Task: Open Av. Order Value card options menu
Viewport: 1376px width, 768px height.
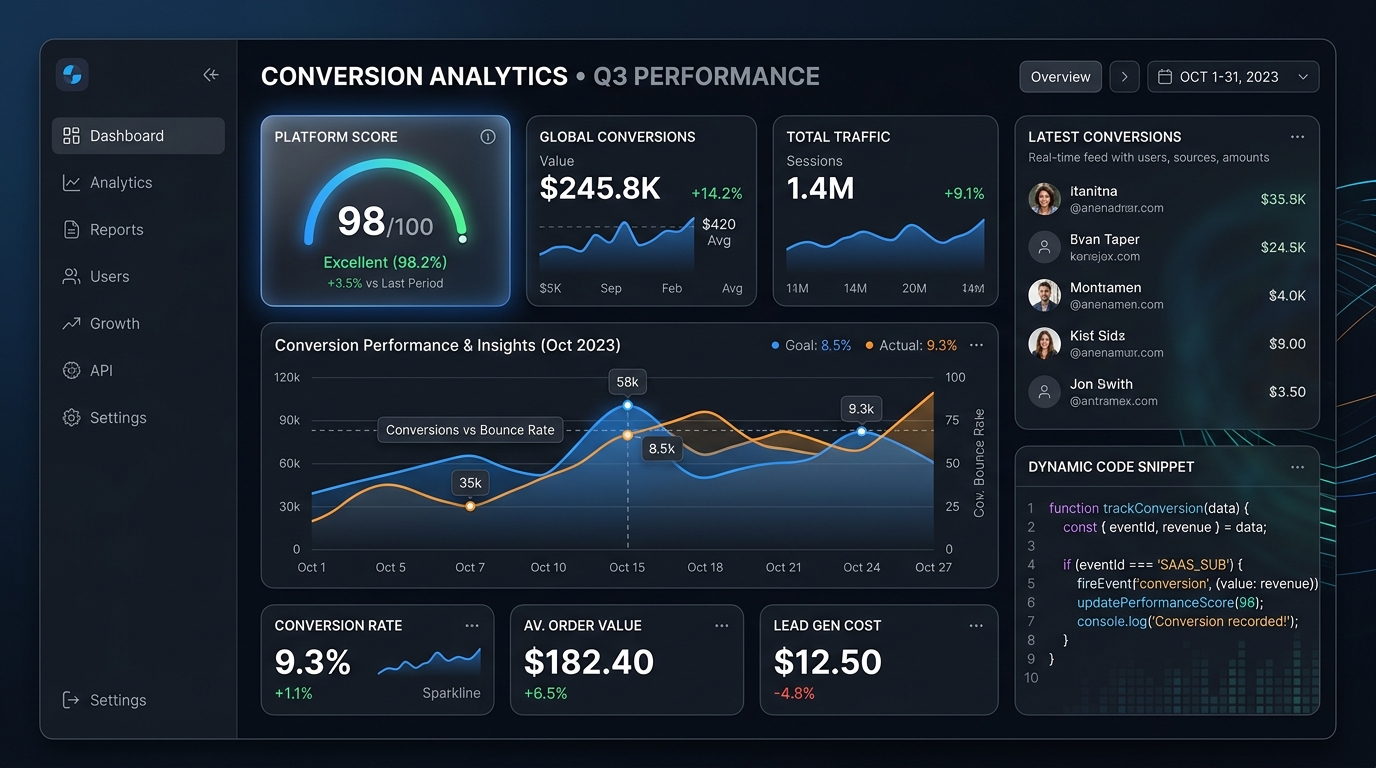Action: [x=722, y=625]
